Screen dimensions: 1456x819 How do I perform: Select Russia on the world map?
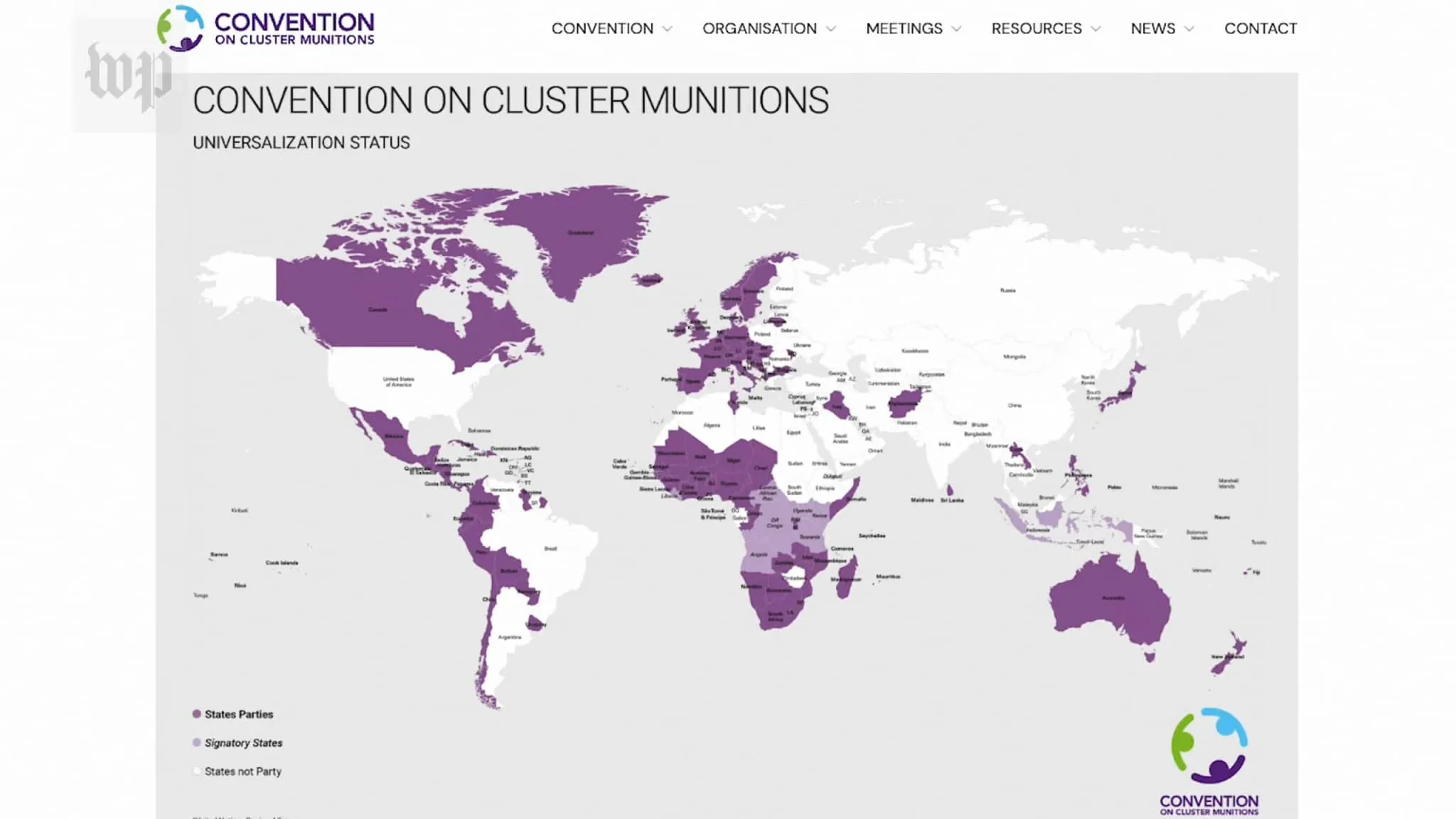[1007, 290]
